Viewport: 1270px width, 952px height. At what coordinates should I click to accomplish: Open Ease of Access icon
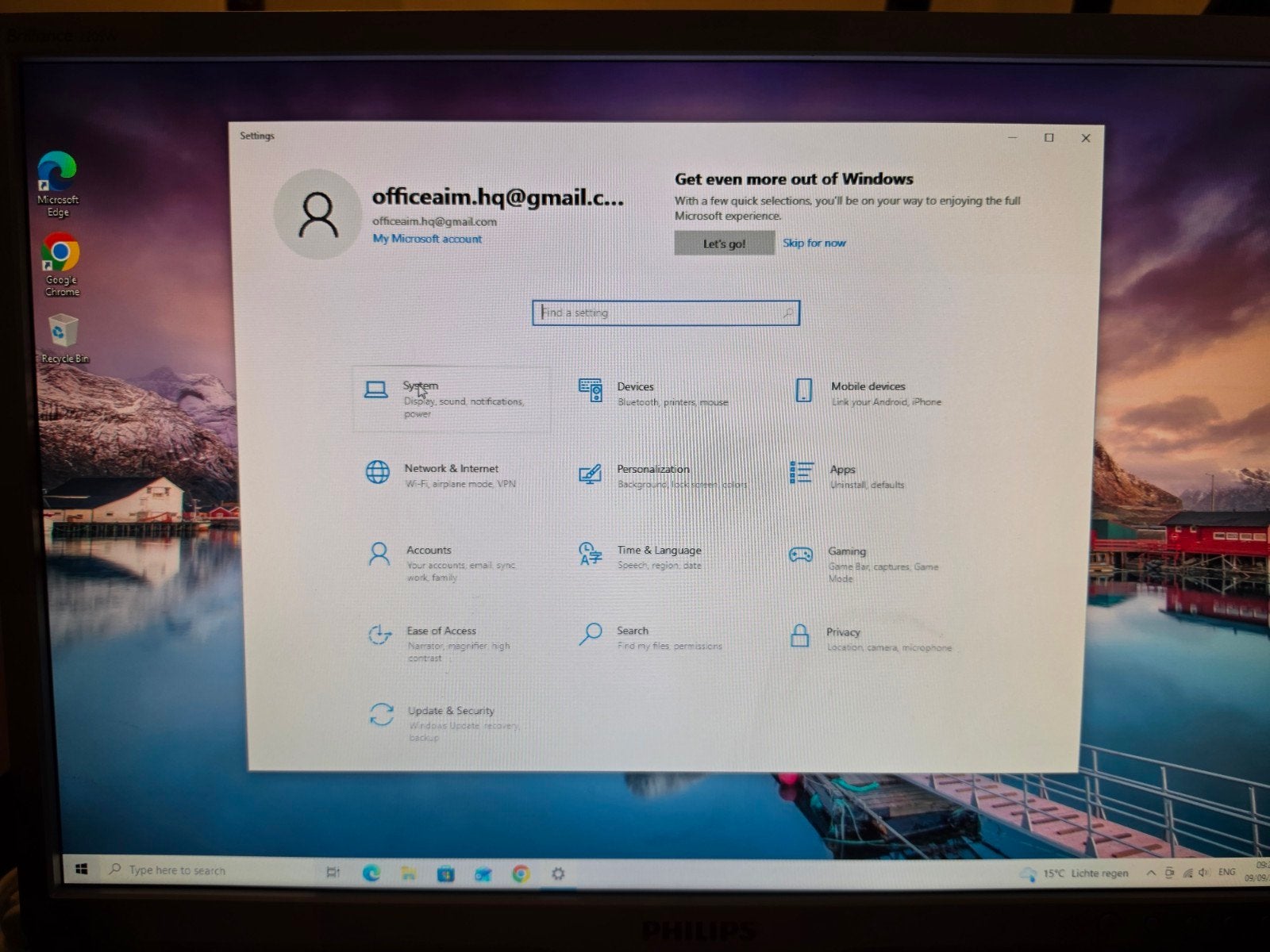[379, 635]
